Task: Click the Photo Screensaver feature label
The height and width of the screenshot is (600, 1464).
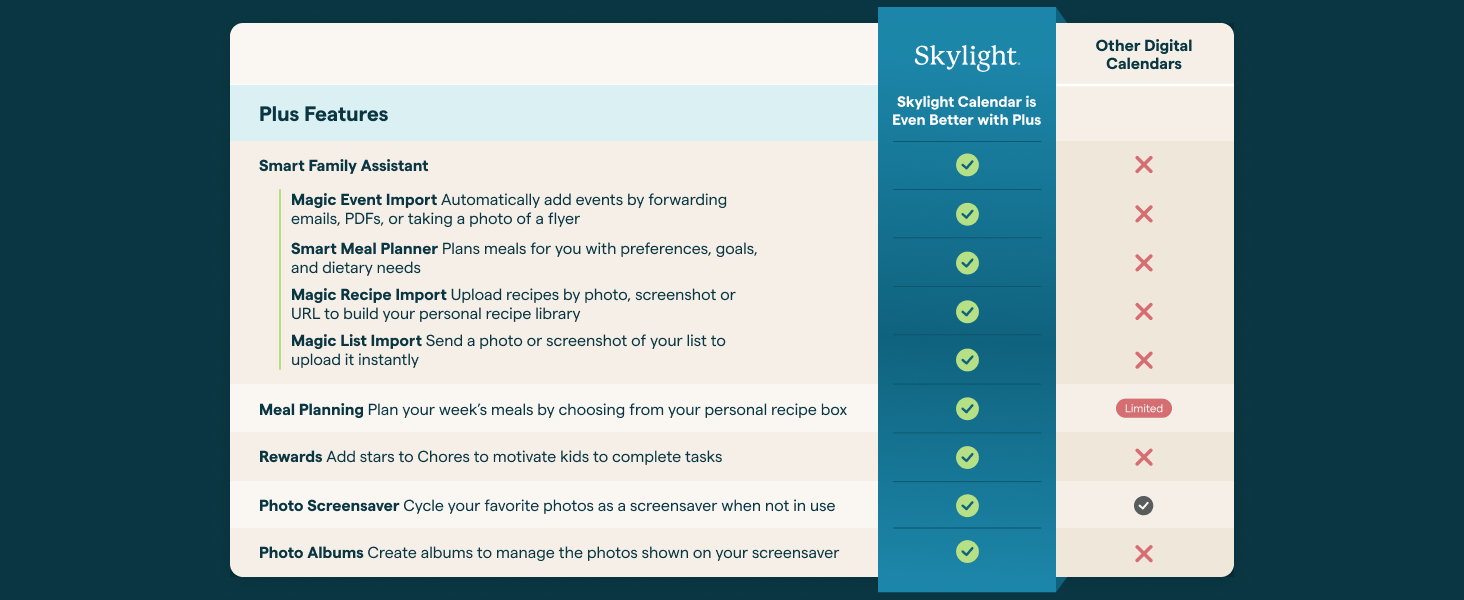Action: point(329,506)
